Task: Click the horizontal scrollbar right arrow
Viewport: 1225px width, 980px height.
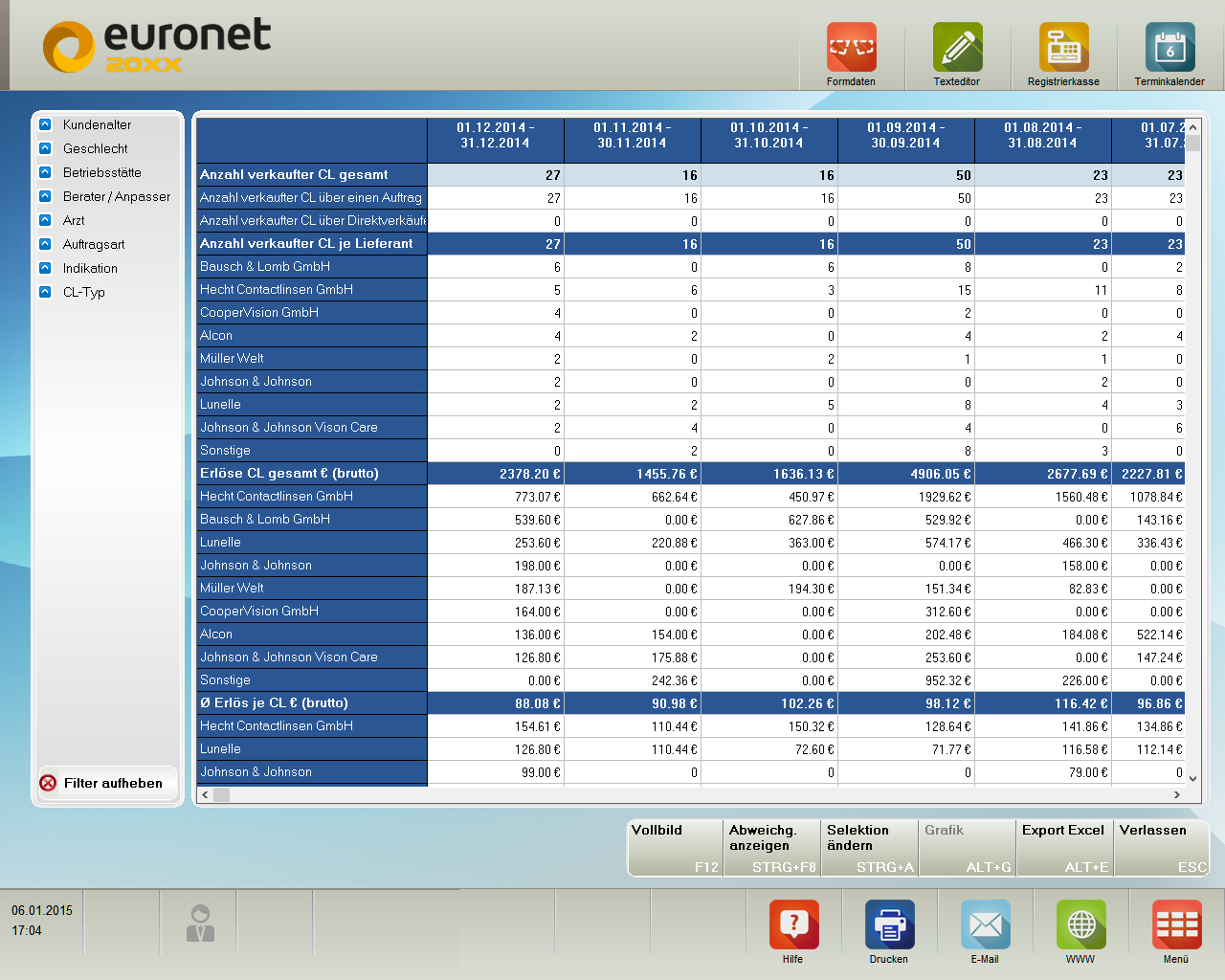Action: coord(1176,795)
